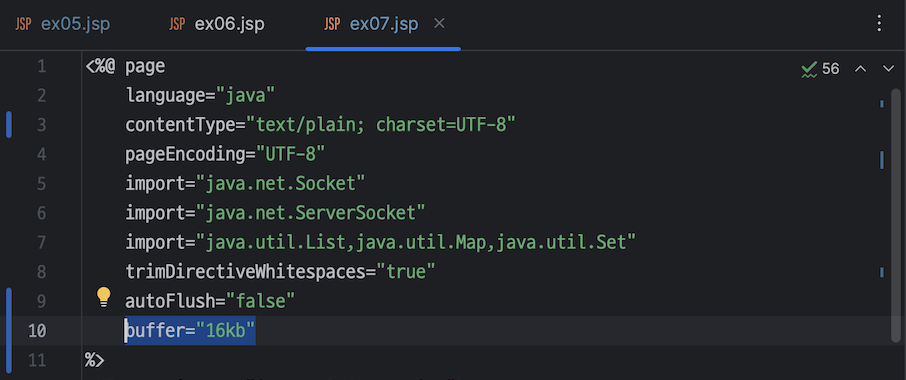Switch to the ex05.jsp tab
906x380 pixels.
(x=62, y=24)
